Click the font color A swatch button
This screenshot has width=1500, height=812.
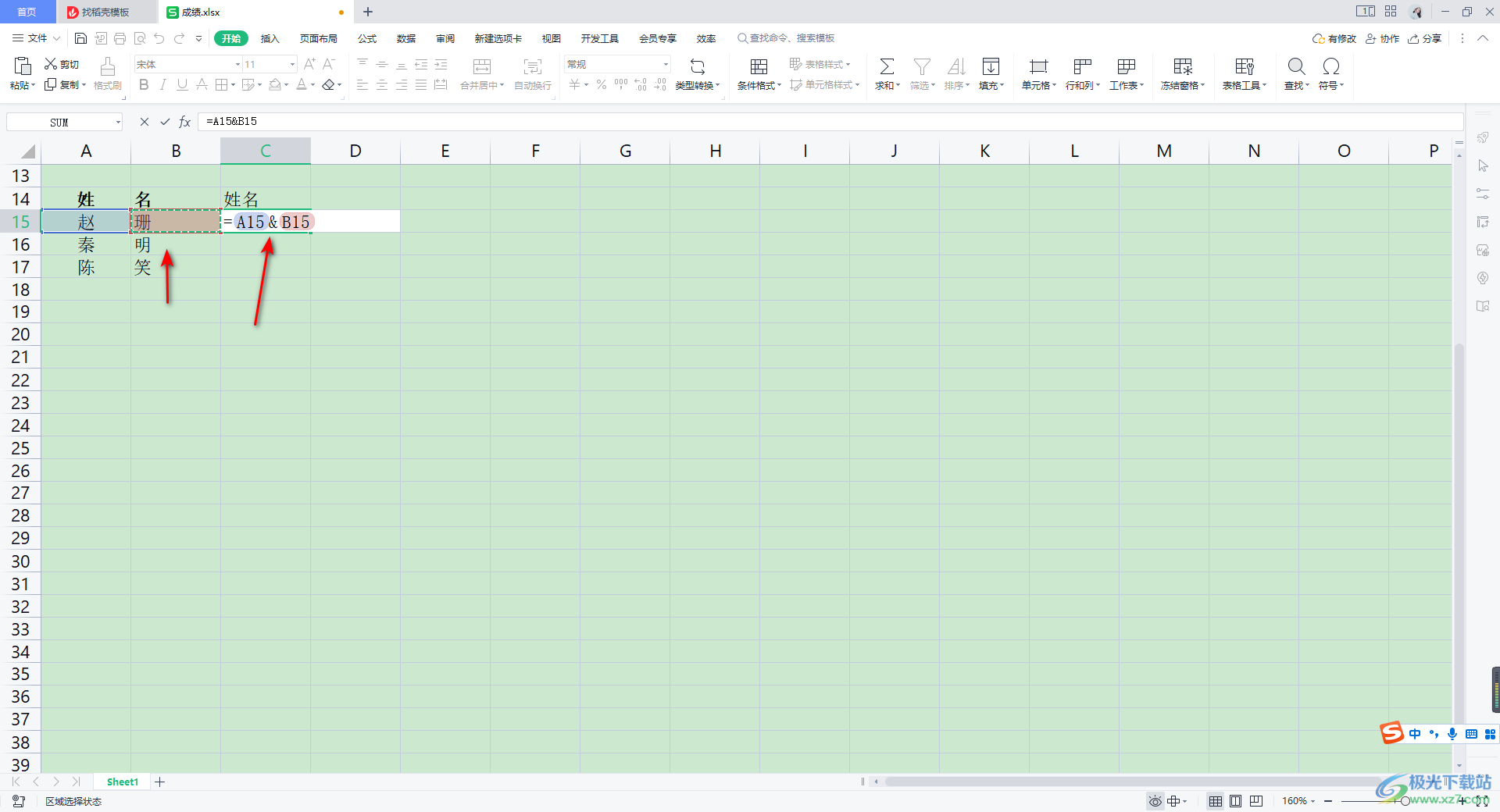302,84
